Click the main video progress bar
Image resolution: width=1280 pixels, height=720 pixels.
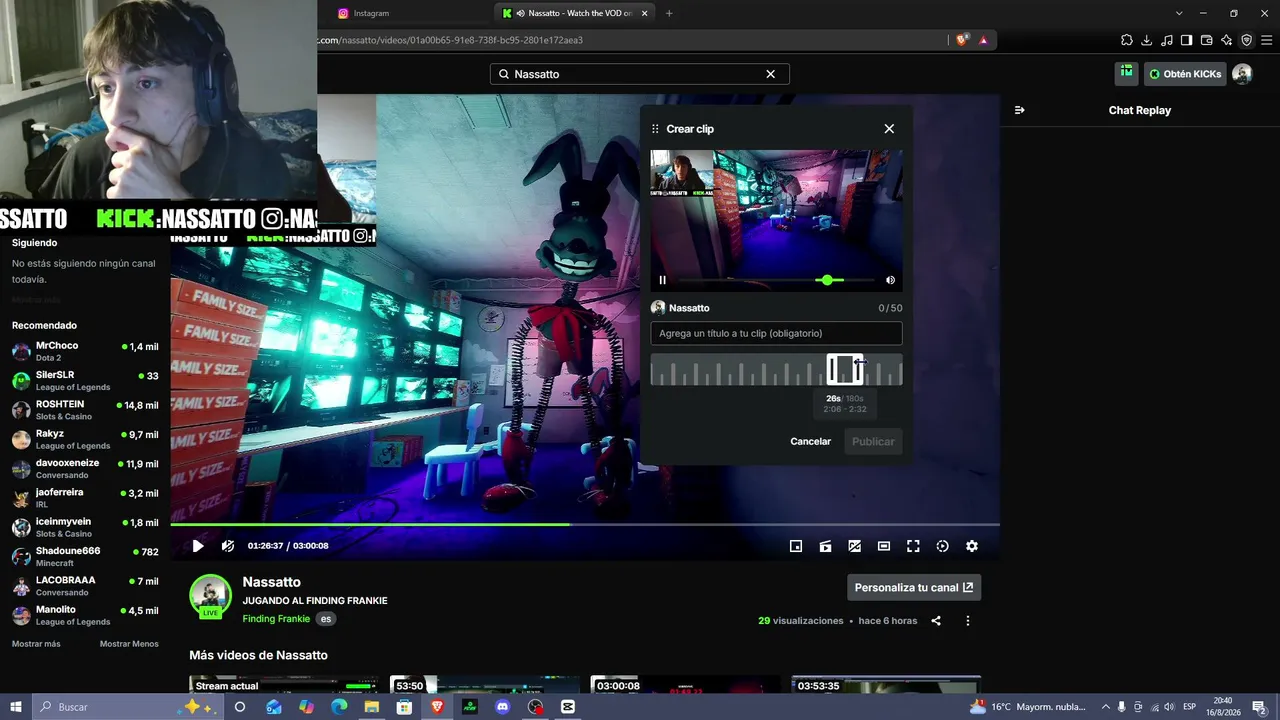click(x=585, y=524)
